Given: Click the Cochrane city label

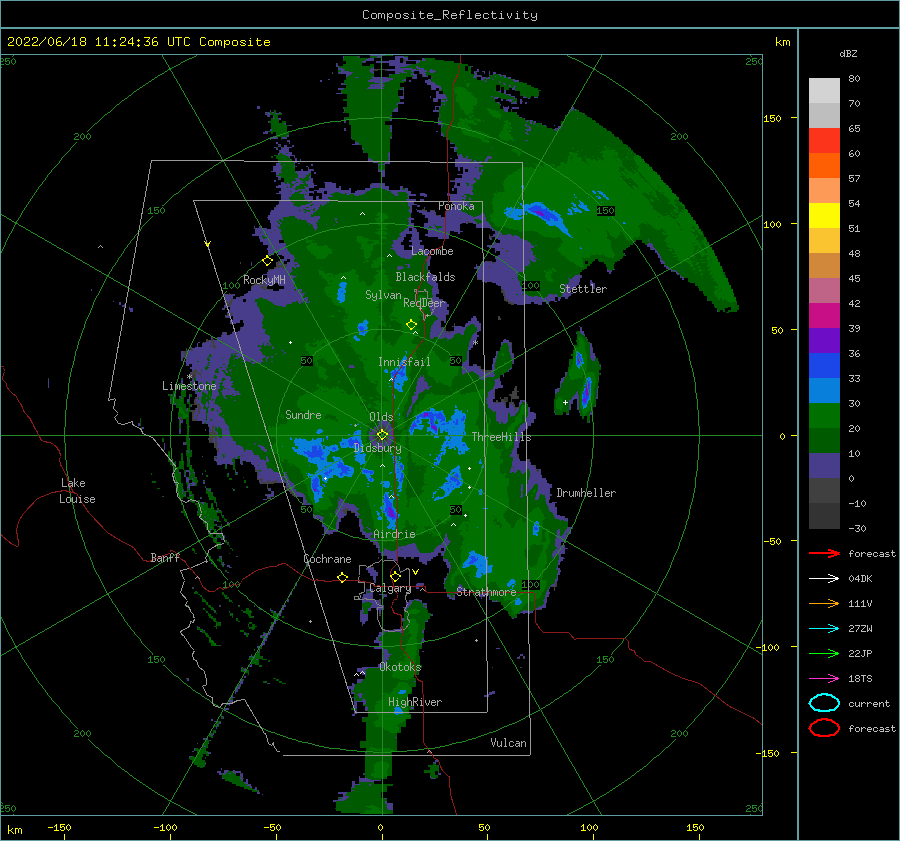Looking at the screenshot, I should coord(327,559).
